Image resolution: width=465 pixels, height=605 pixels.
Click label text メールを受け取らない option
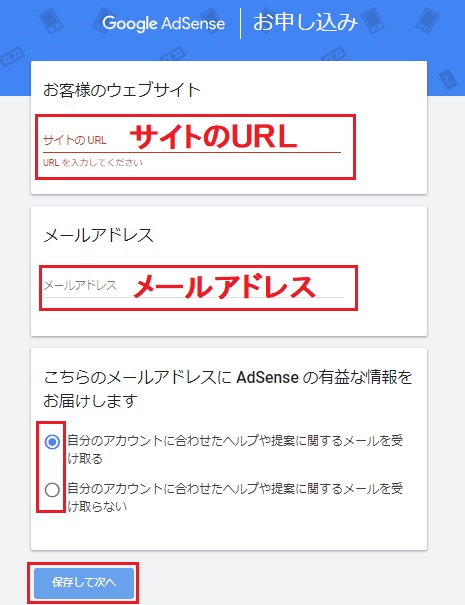[x=235, y=497]
